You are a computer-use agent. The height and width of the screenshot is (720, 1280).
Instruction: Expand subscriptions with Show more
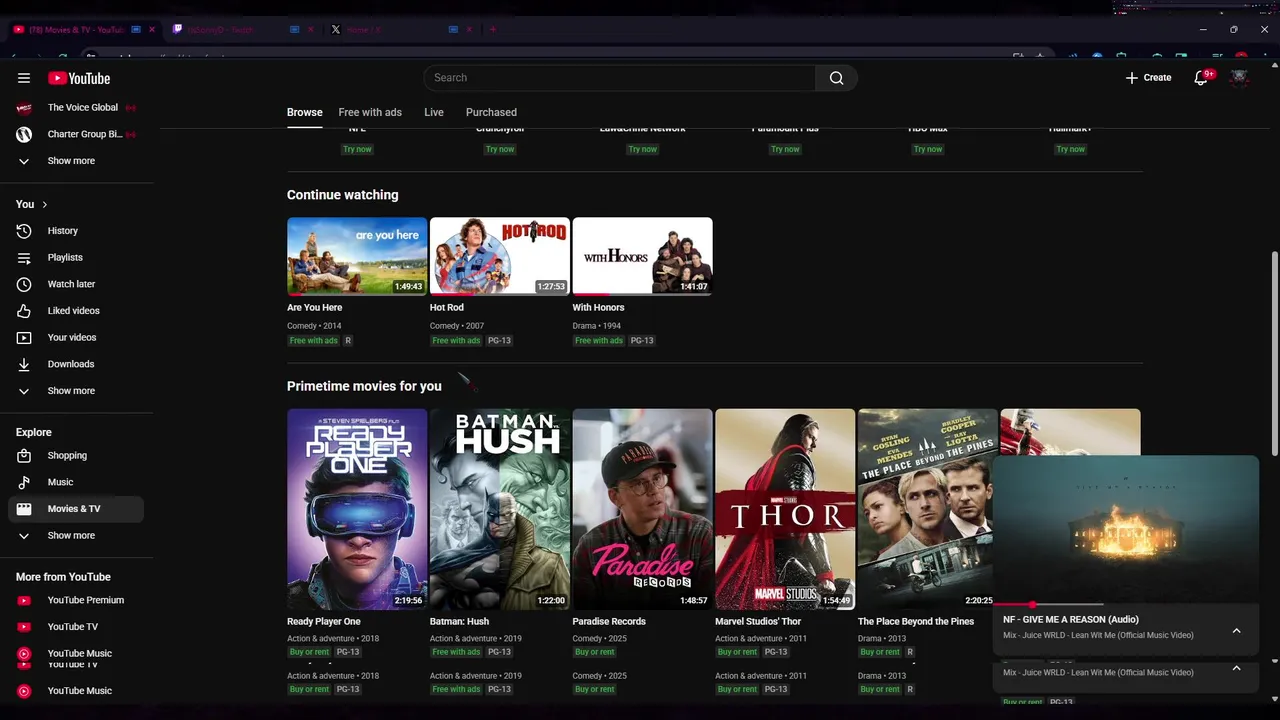[x=71, y=161]
